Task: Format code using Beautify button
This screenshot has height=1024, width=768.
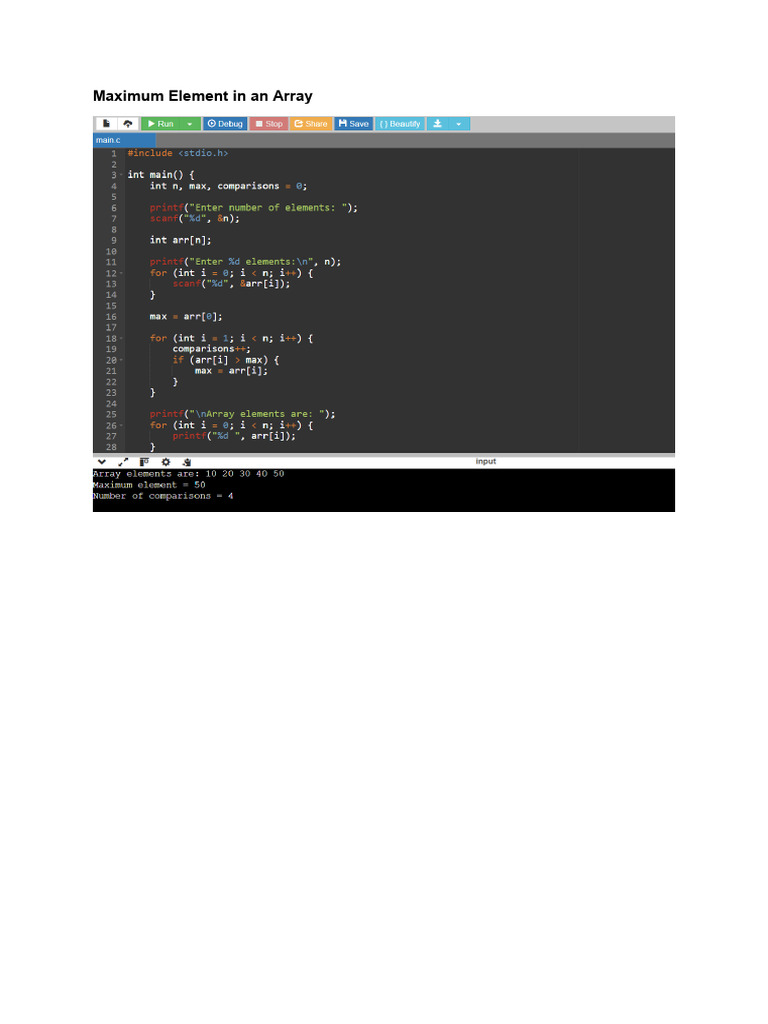Action: pos(400,123)
